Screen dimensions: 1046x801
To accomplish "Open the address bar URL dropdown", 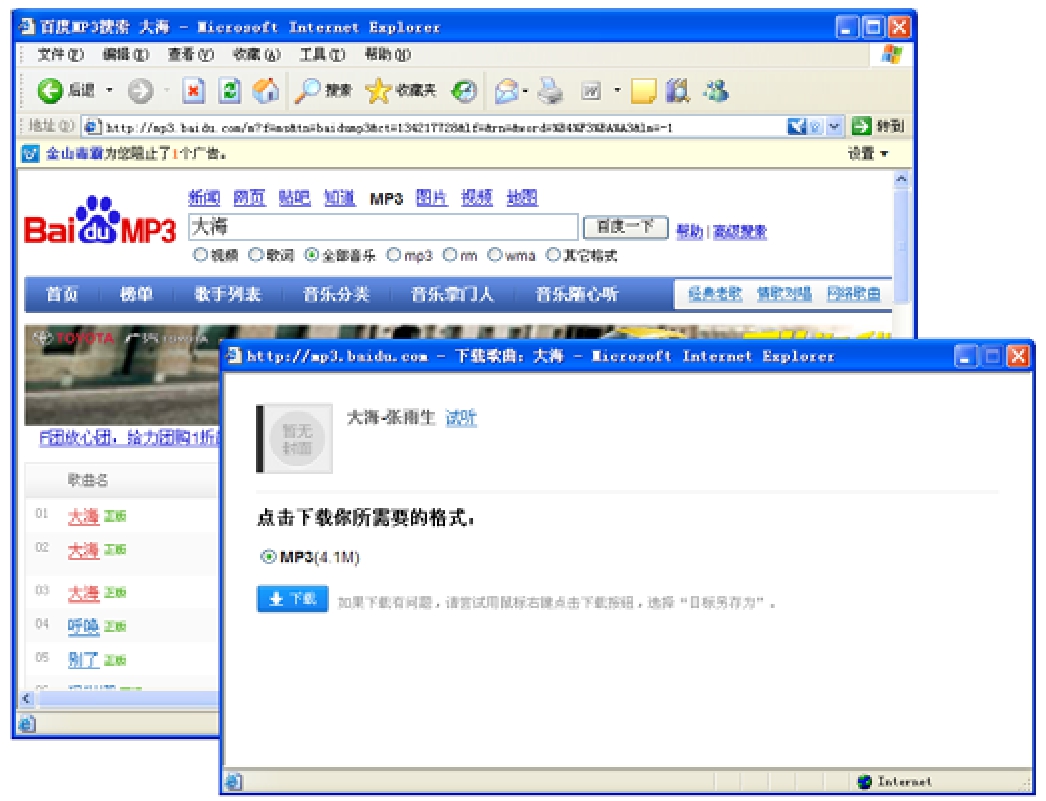I will (835, 126).
